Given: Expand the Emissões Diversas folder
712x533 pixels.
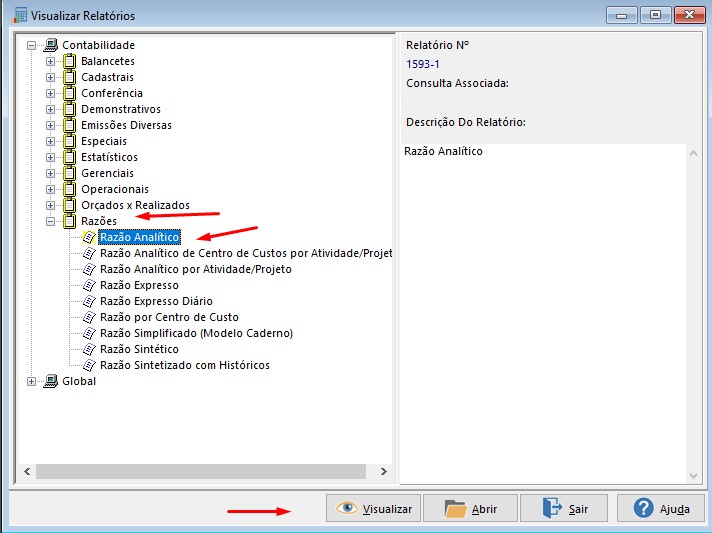Looking at the screenshot, I should click(50, 125).
